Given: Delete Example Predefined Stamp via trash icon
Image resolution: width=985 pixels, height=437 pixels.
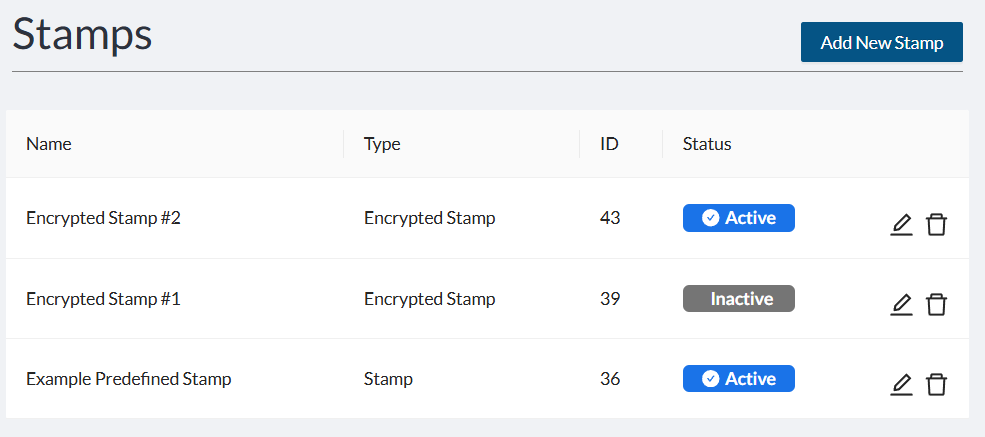Looking at the screenshot, I should (936, 384).
